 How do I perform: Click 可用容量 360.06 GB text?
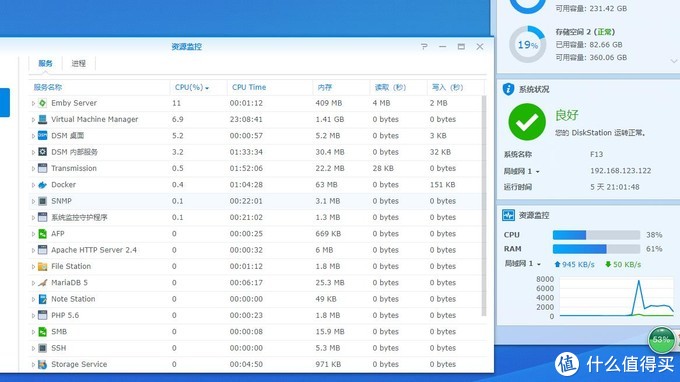tap(591, 58)
